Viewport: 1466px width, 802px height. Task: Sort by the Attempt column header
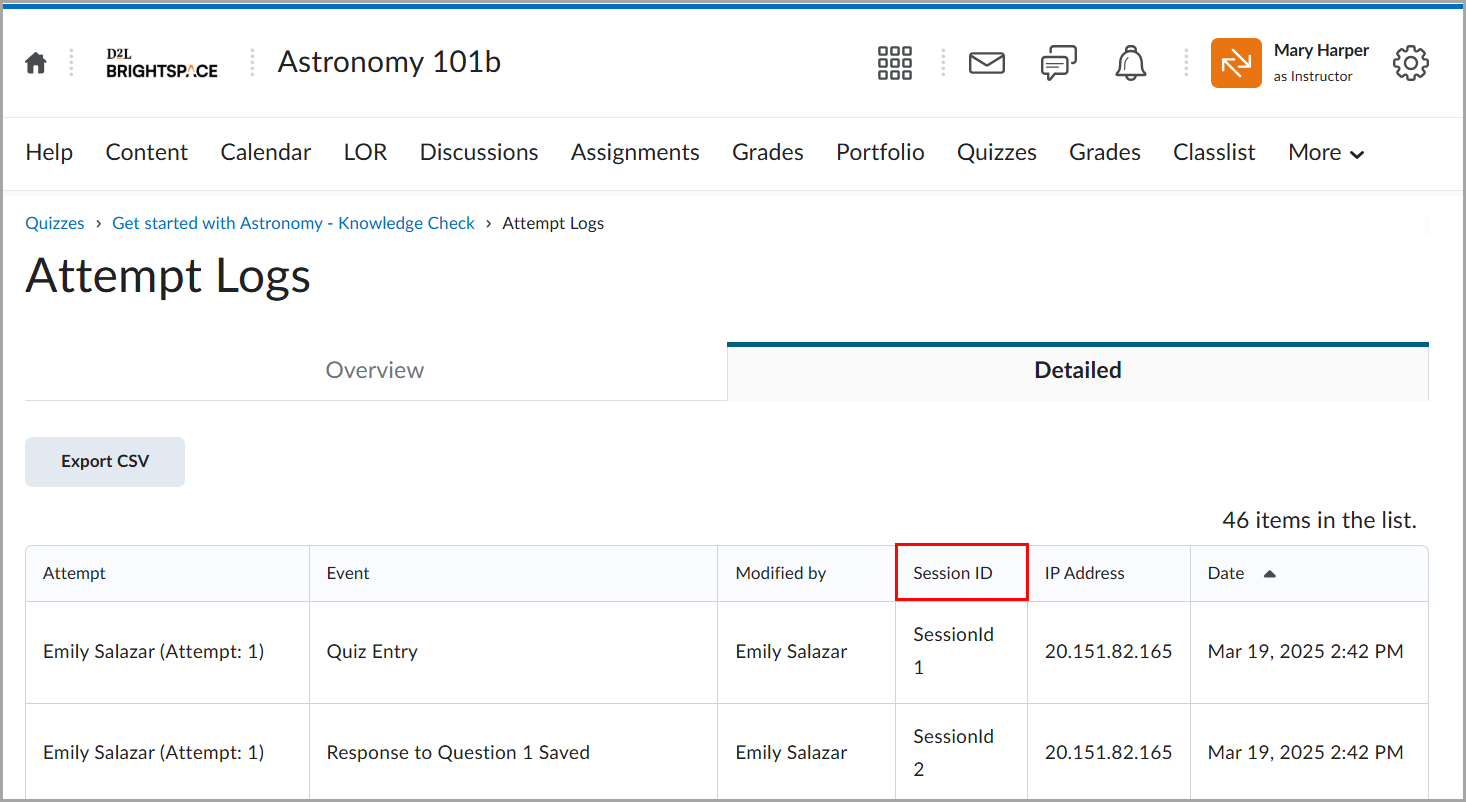pos(74,572)
